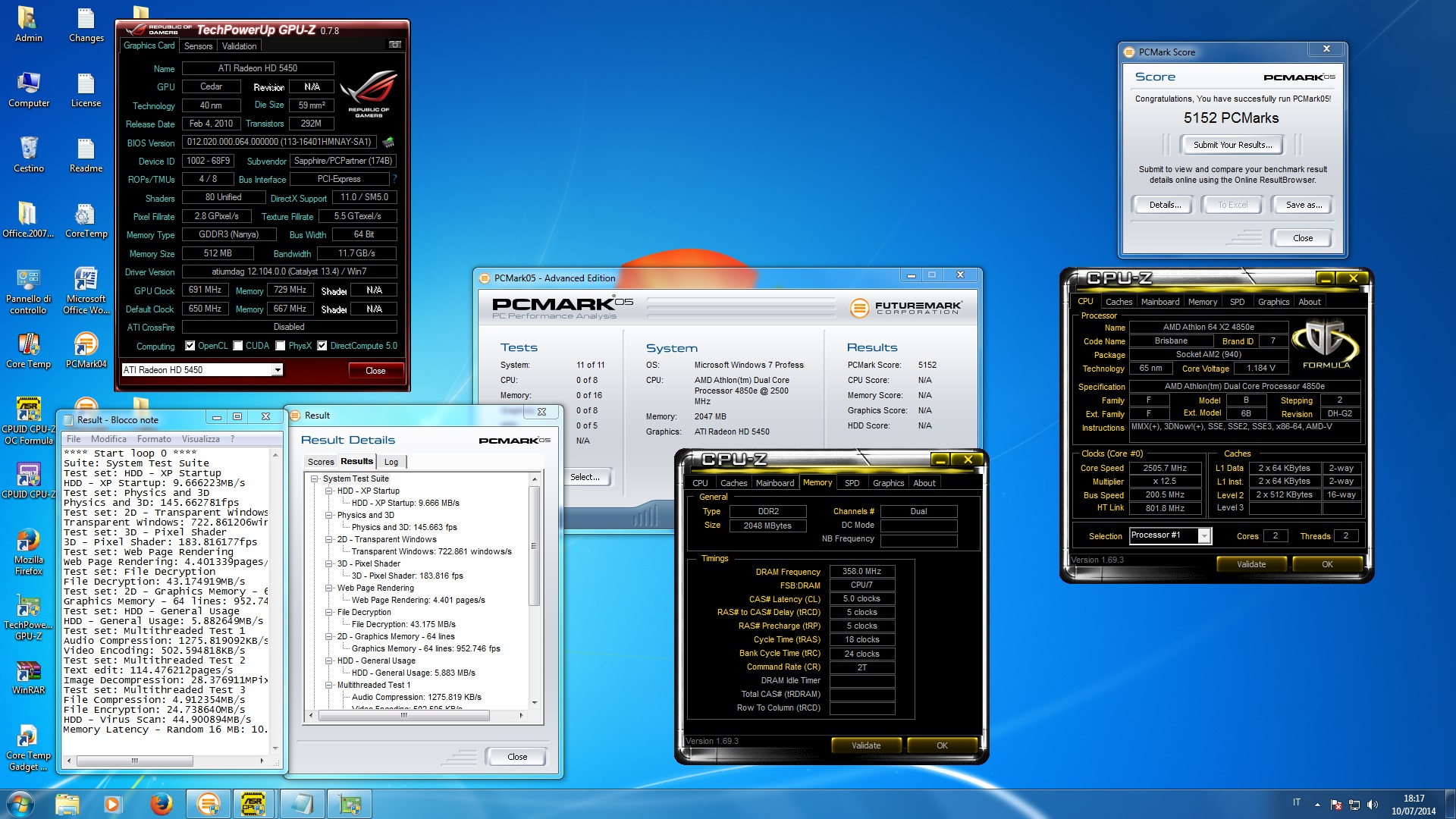This screenshot has height=819, width=1456.
Task: Click Validate in the CPU-Z Memory window
Action: tap(866, 745)
